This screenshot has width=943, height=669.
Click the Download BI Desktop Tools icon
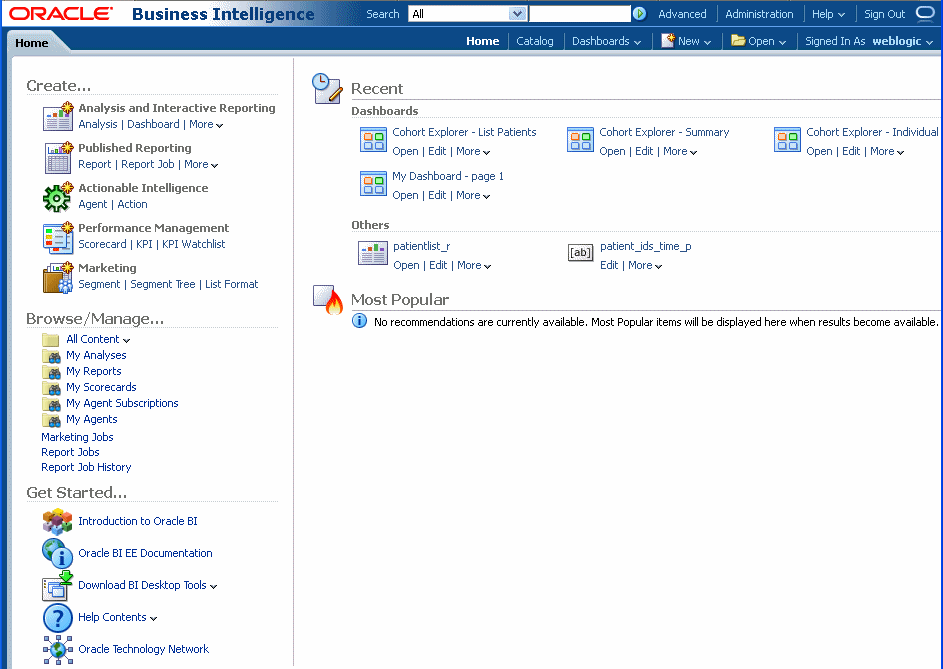point(57,585)
